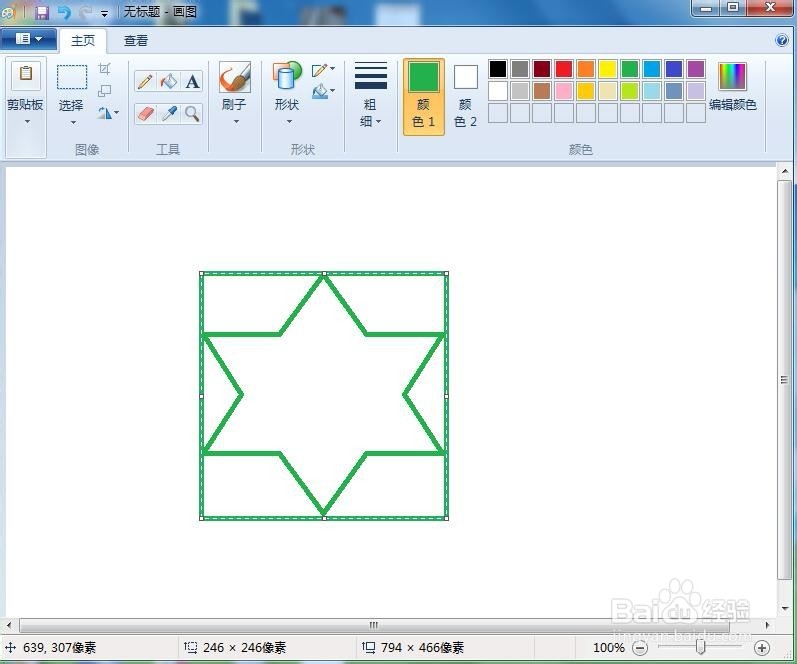Open Paint Help question mark icon
797x664 pixels.
(x=782, y=40)
